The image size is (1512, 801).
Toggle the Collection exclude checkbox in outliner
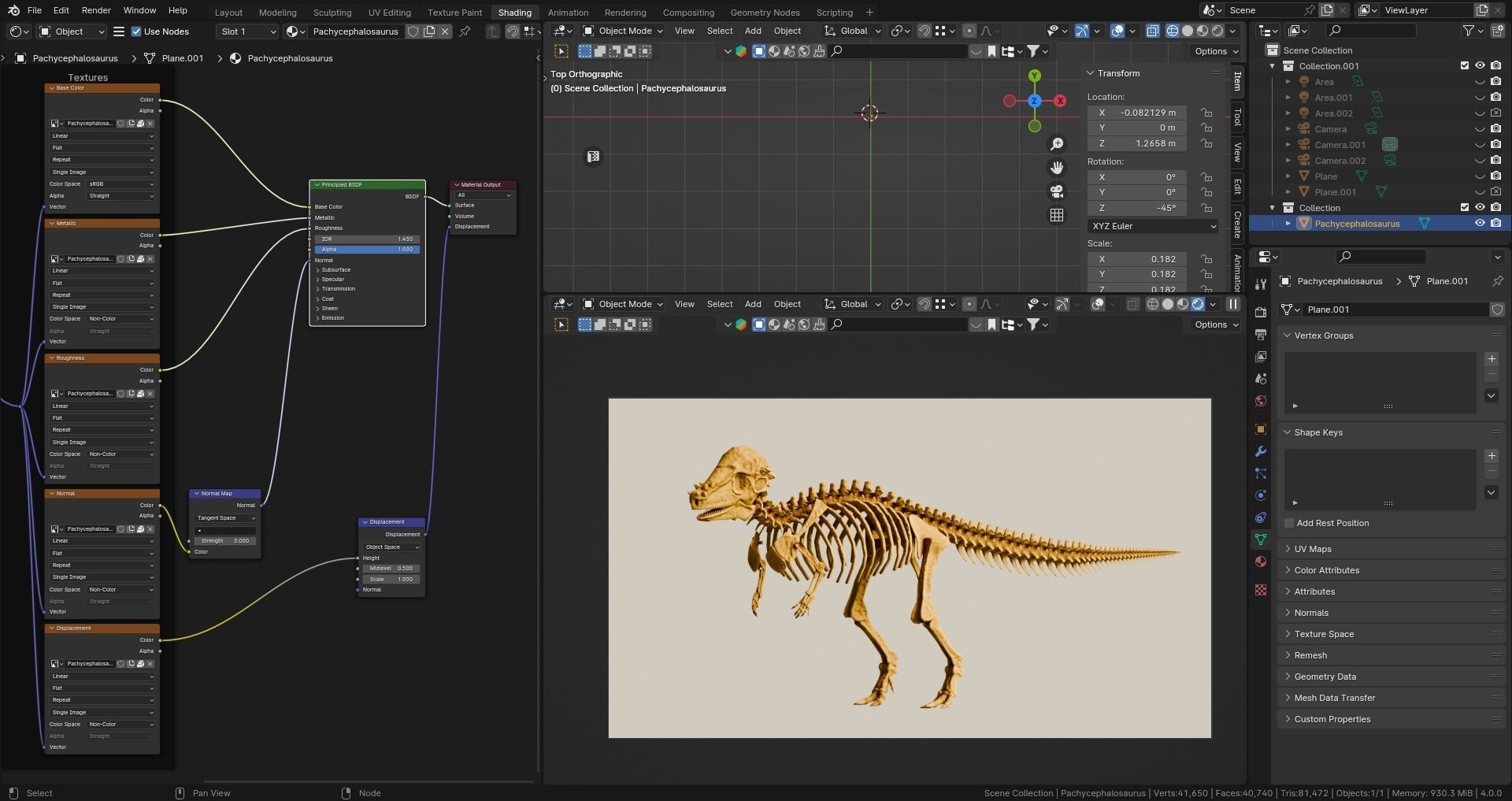point(1465,208)
